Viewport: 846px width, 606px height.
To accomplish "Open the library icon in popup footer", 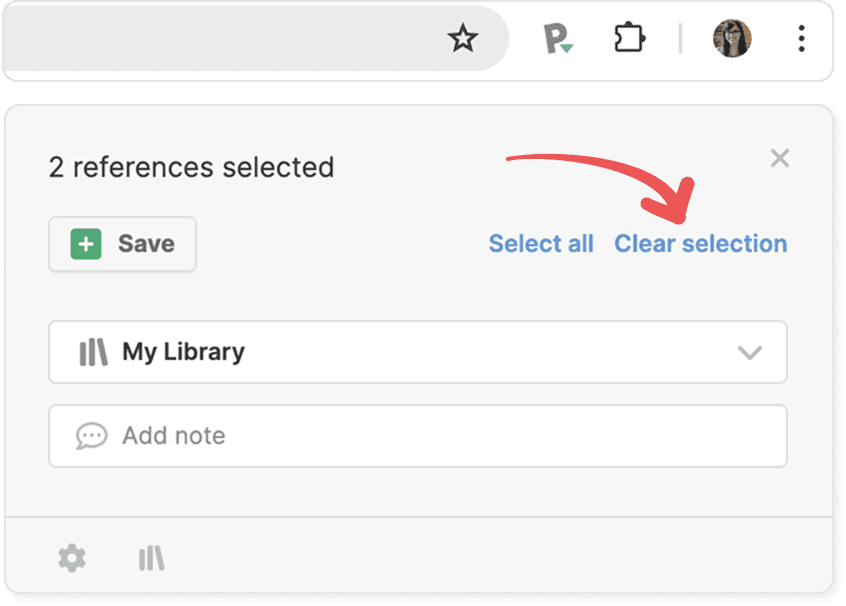I will coord(151,557).
